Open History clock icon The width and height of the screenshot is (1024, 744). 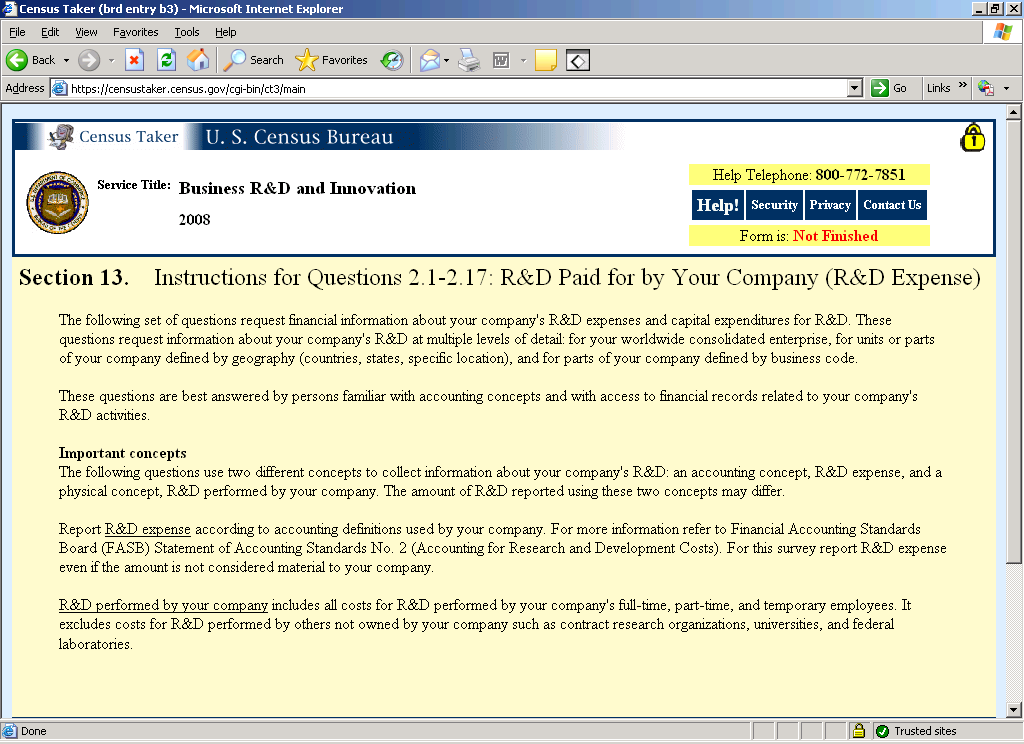coord(392,60)
